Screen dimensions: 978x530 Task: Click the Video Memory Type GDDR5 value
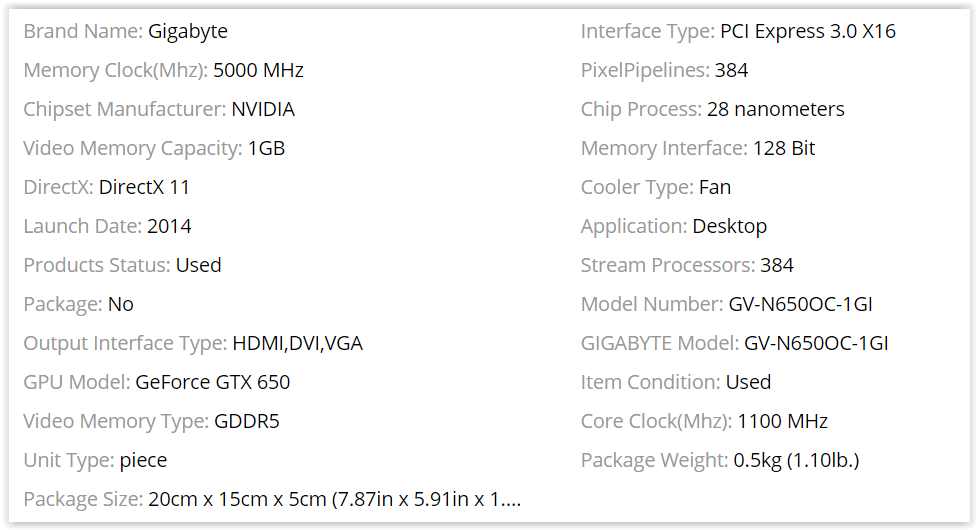(x=247, y=422)
